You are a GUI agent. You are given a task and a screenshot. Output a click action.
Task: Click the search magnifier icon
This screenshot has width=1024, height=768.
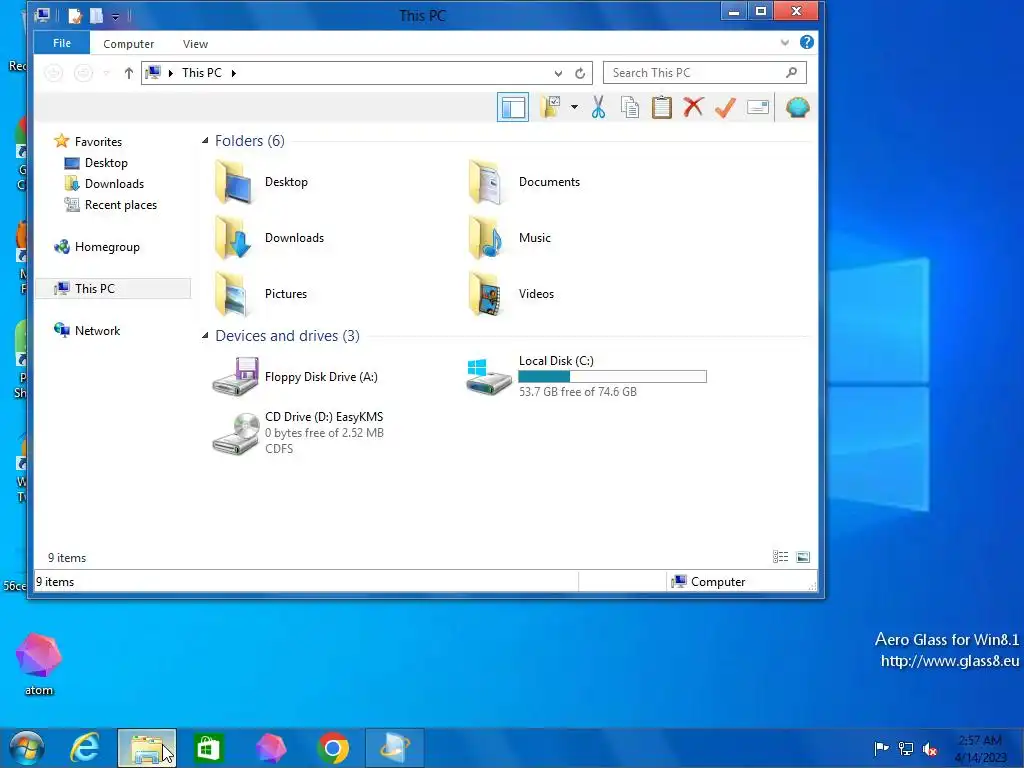[792, 72]
